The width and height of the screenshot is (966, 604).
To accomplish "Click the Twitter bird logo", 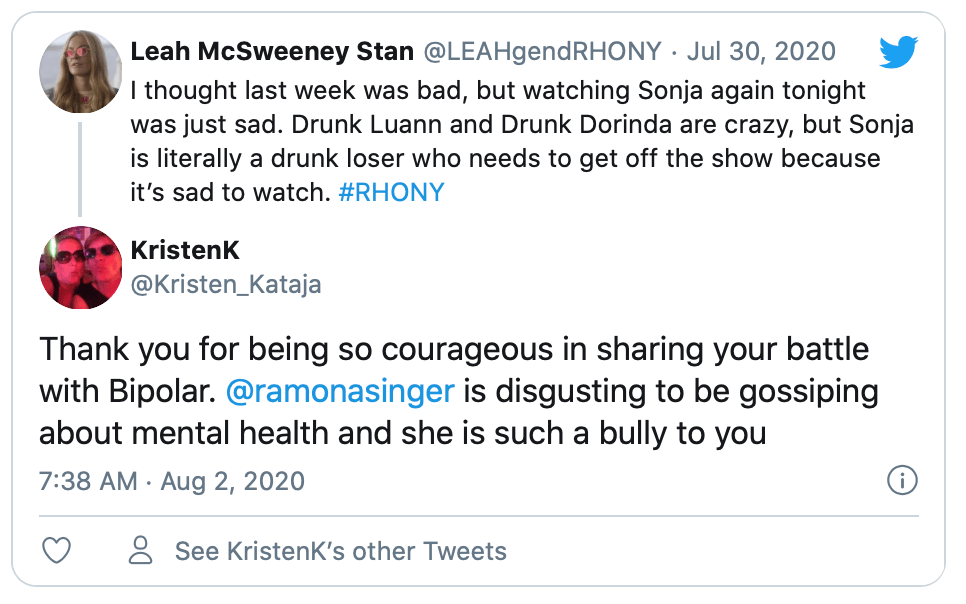I will [x=898, y=51].
